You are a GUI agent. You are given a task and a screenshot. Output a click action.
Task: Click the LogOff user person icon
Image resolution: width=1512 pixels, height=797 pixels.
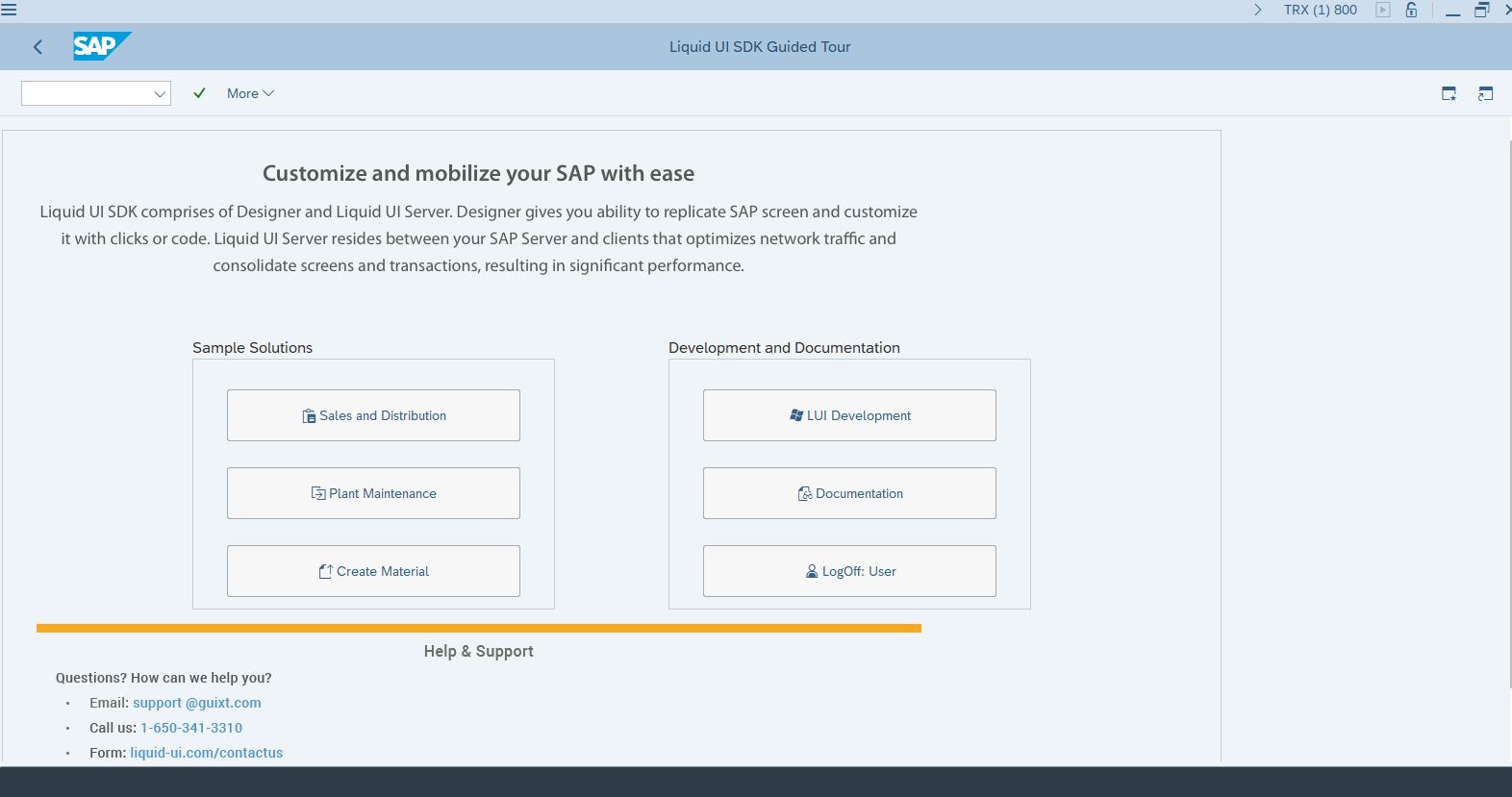pos(812,571)
